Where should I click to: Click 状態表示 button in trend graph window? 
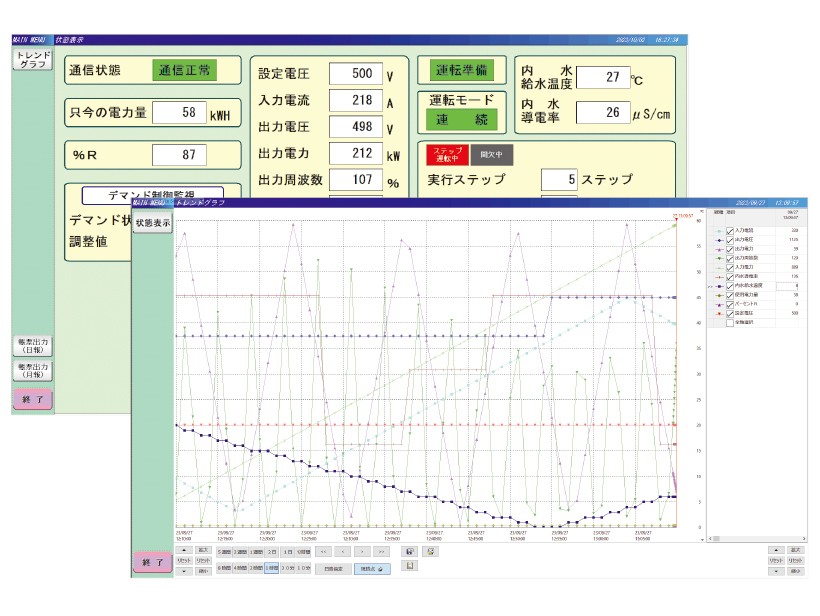click(x=152, y=223)
